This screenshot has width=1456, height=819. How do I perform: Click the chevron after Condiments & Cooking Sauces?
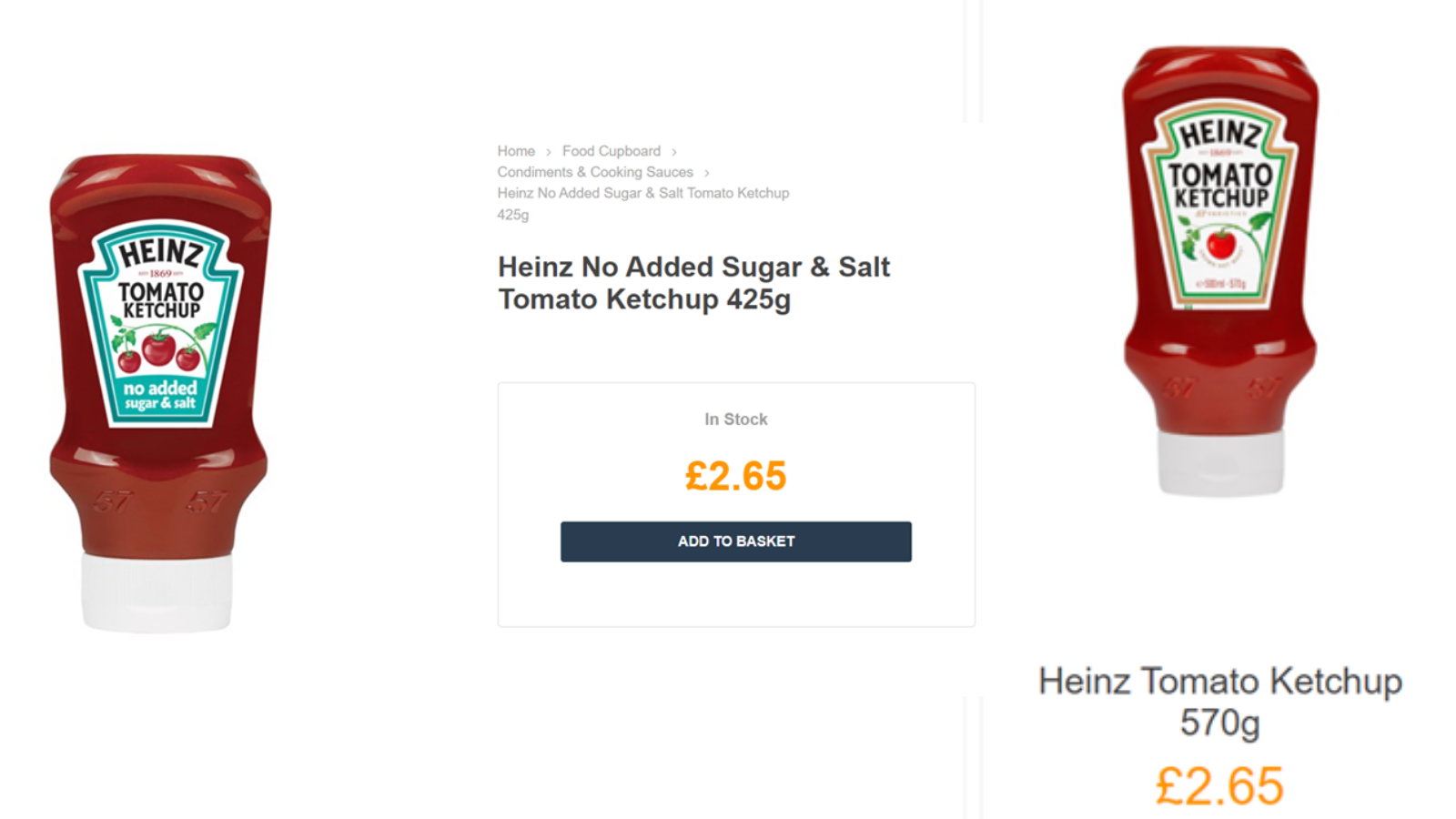click(706, 173)
